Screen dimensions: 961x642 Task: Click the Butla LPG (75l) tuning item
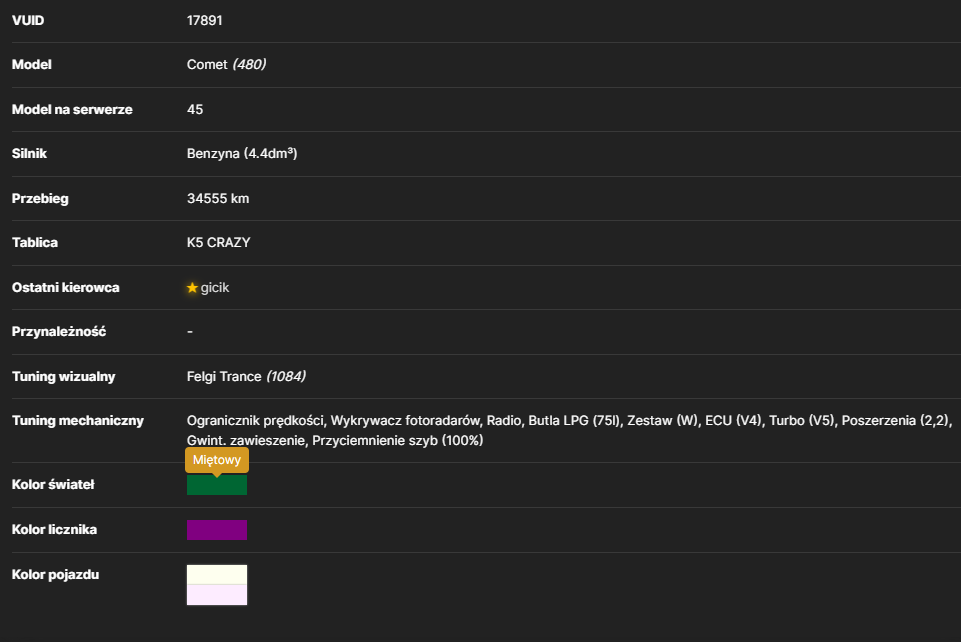(x=574, y=420)
